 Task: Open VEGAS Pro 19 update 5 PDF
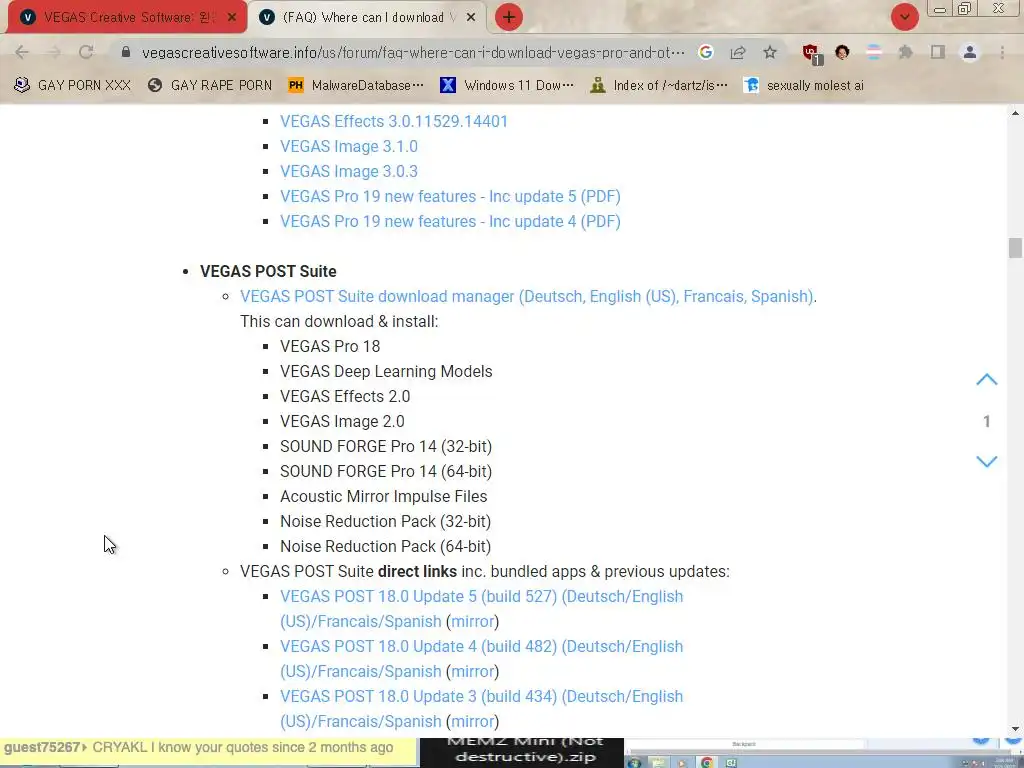(450, 197)
